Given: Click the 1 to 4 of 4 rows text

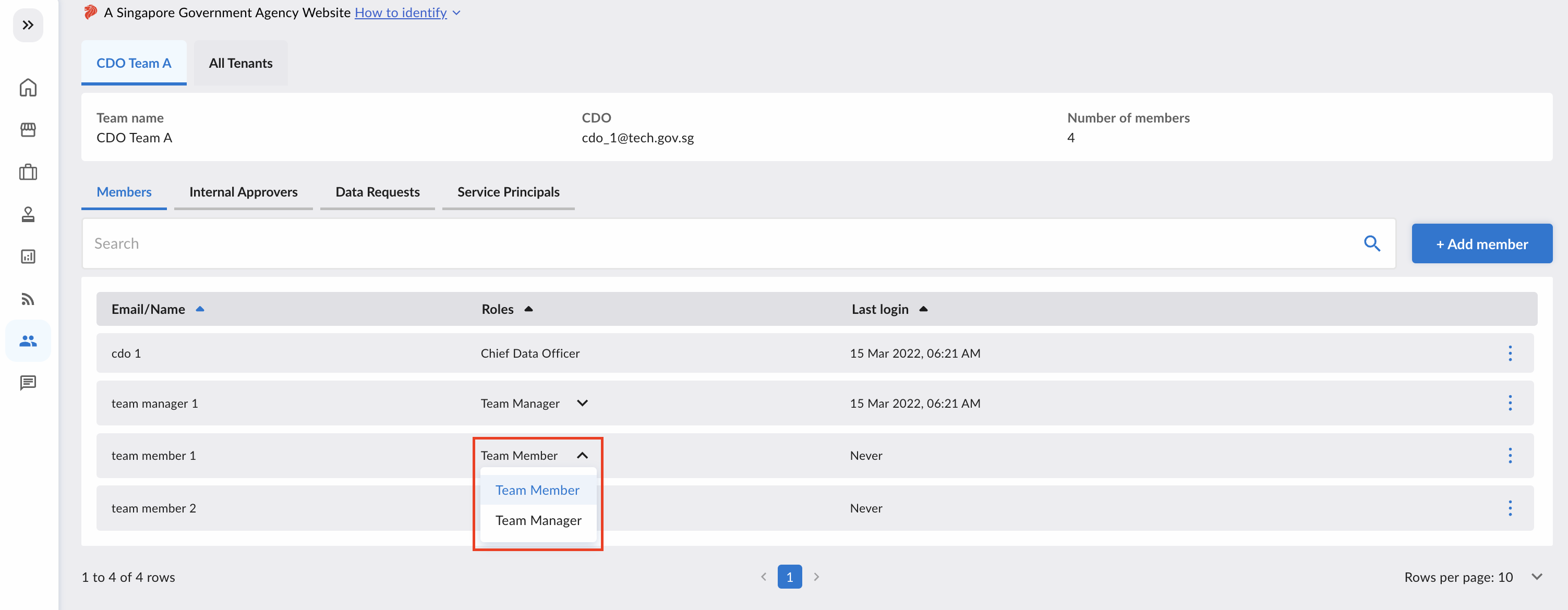Looking at the screenshot, I should coord(128,577).
